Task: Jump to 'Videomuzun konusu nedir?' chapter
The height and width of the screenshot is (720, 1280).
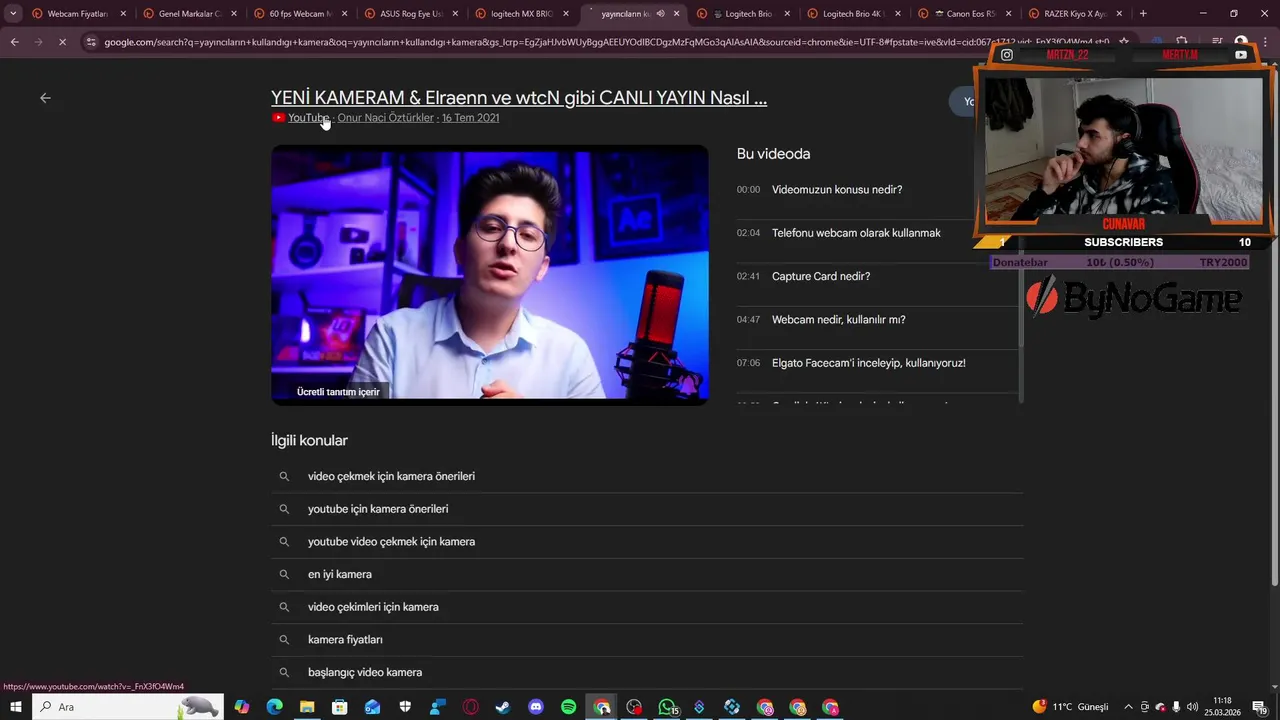Action: coord(837,190)
